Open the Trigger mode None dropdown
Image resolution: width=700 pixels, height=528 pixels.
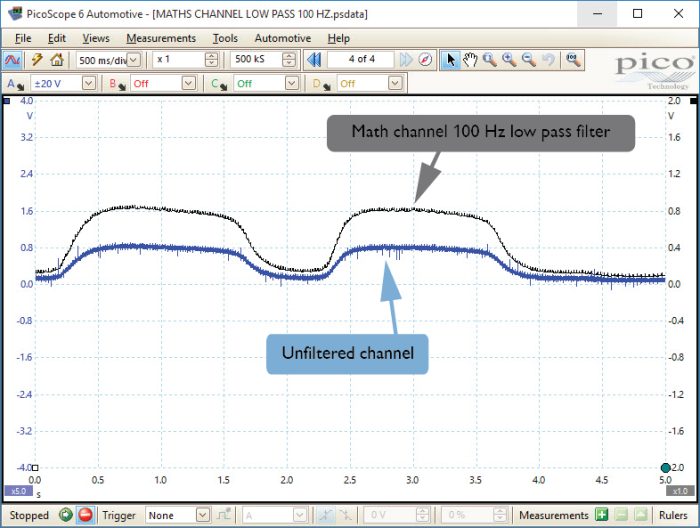coord(203,515)
